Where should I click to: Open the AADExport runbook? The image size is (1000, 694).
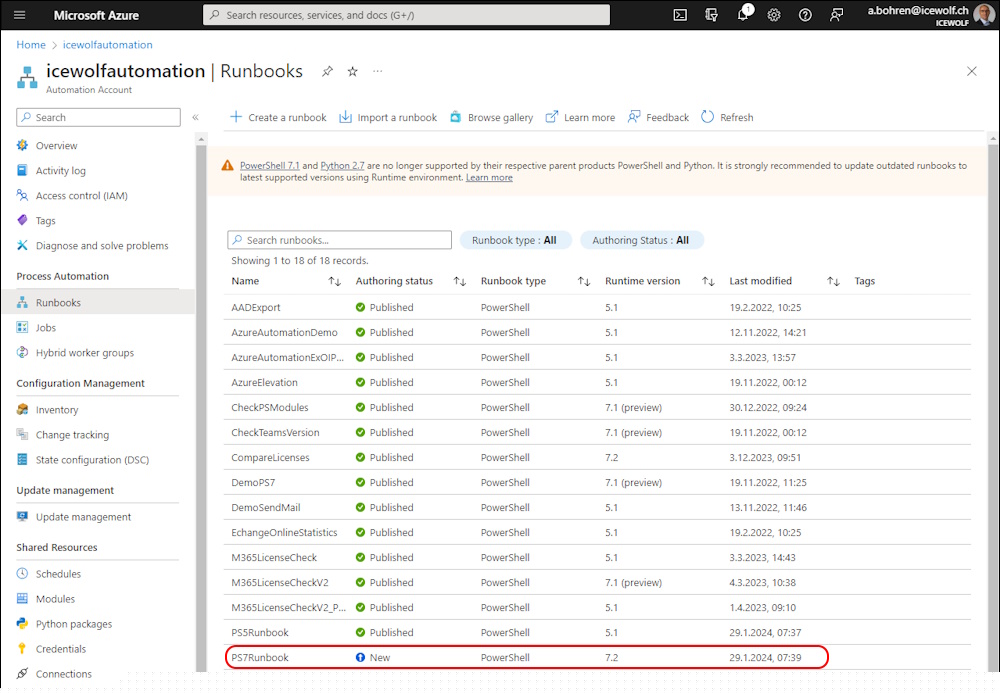coord(256,307)
